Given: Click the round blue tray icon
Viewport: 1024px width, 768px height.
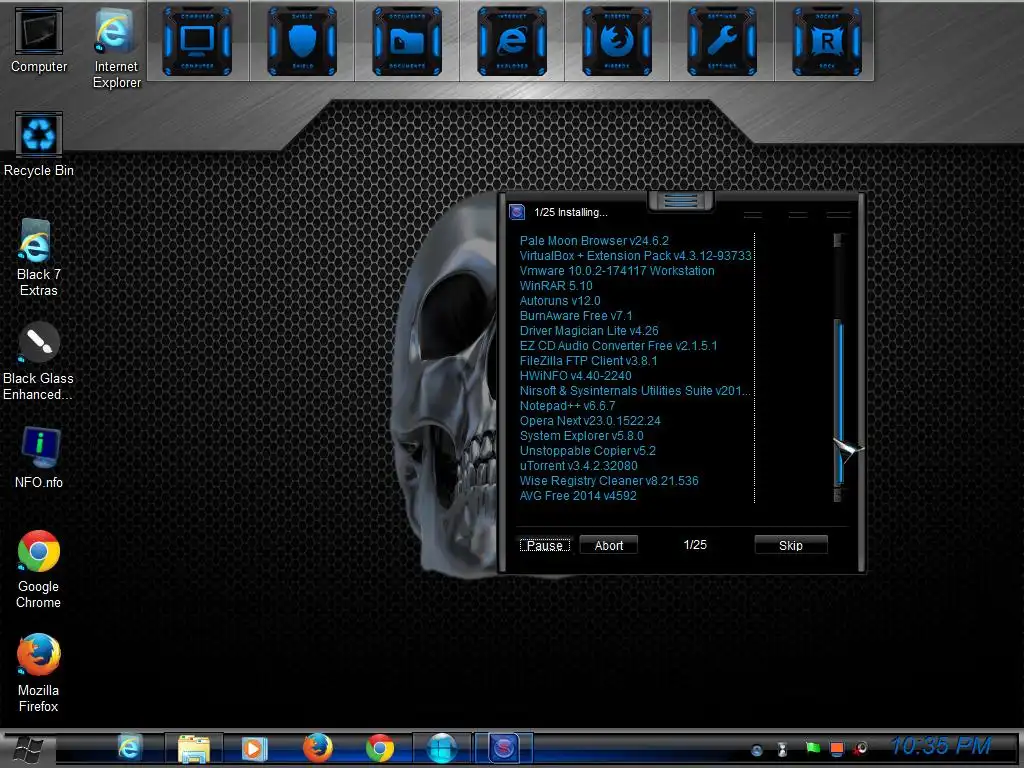Looking at the screenshot, I should tap(757, 750).
